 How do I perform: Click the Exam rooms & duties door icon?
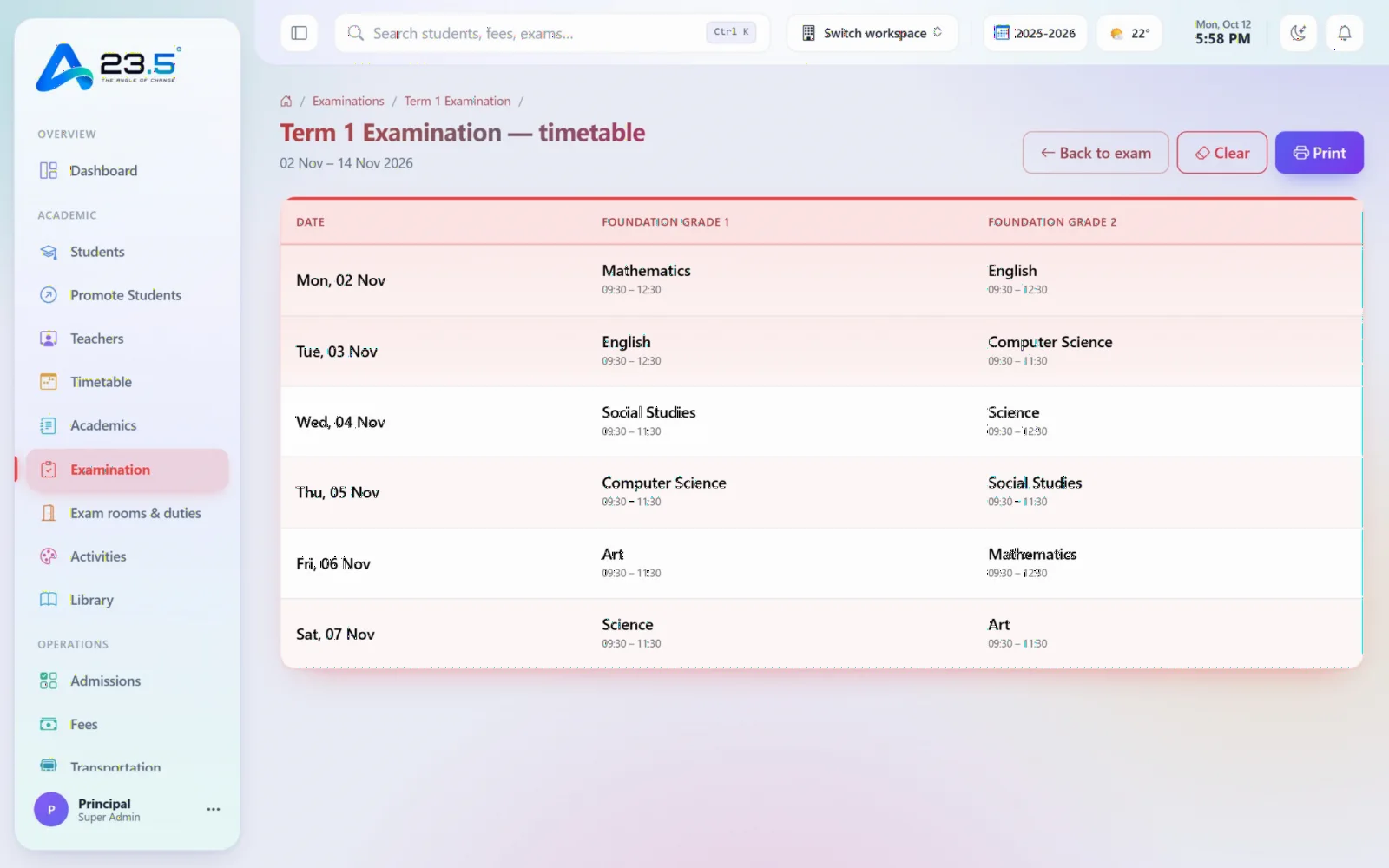pos(49,513)
